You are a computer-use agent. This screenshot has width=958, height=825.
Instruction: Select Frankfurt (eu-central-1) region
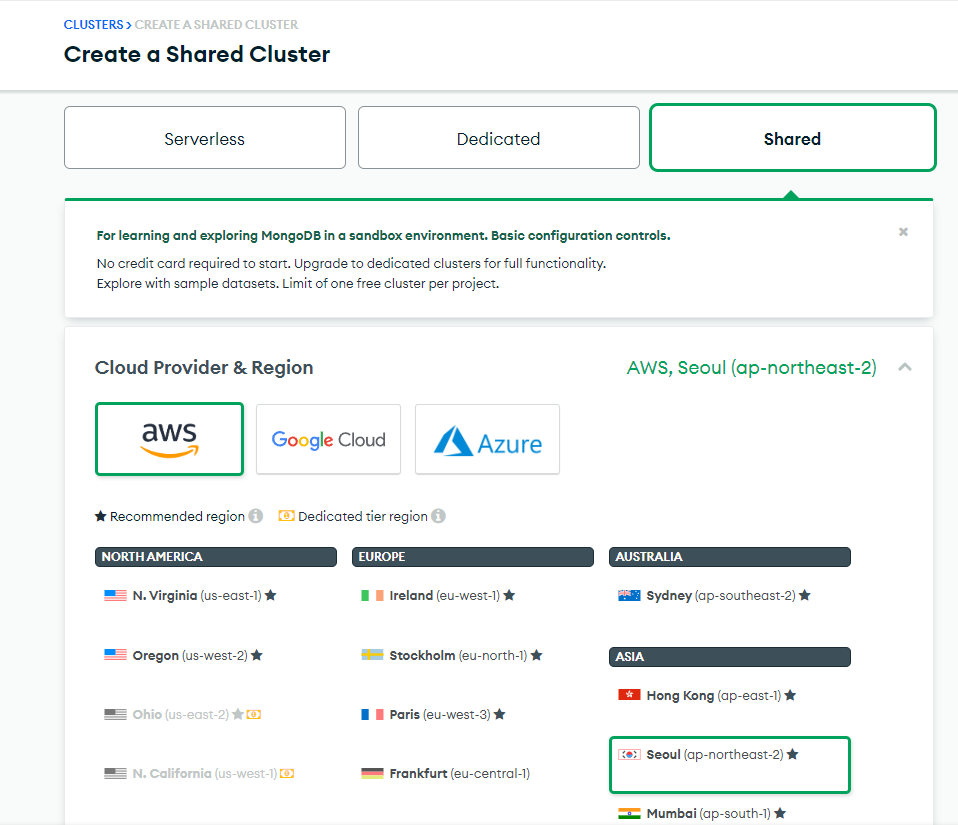pyautogui.click(x=445, y=774)
